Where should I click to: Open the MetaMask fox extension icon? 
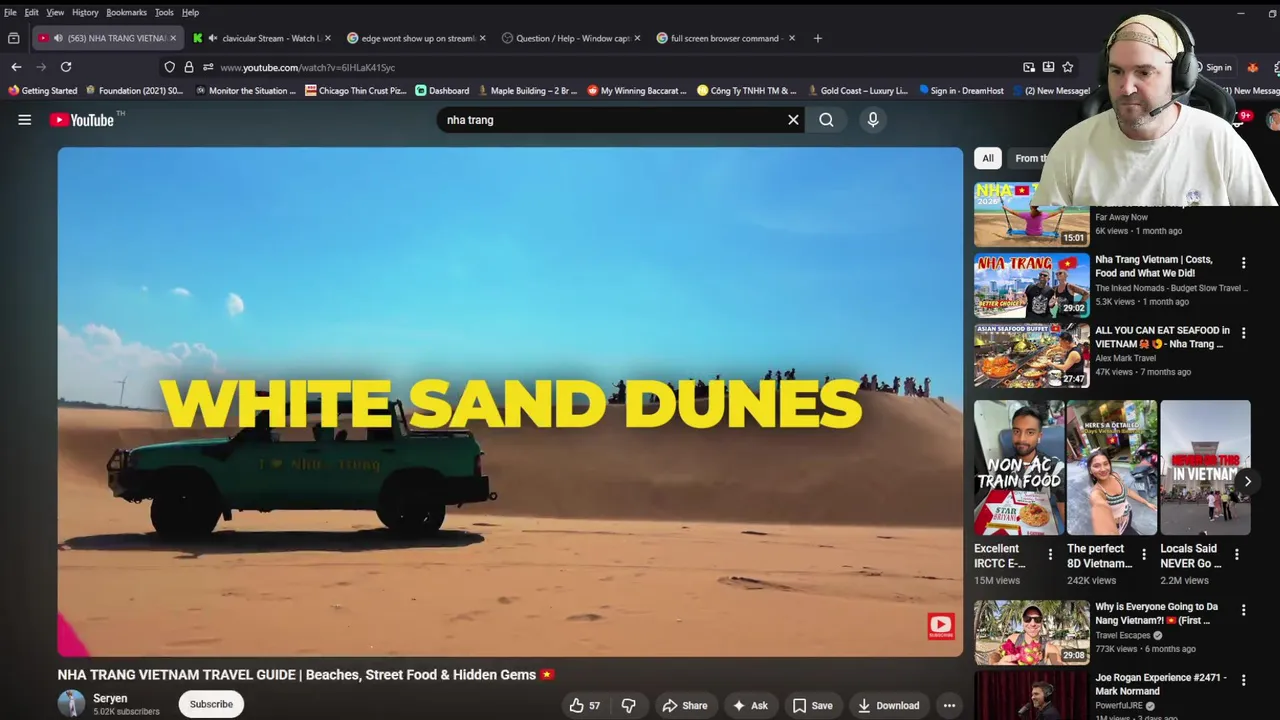tap(1252, 67)
